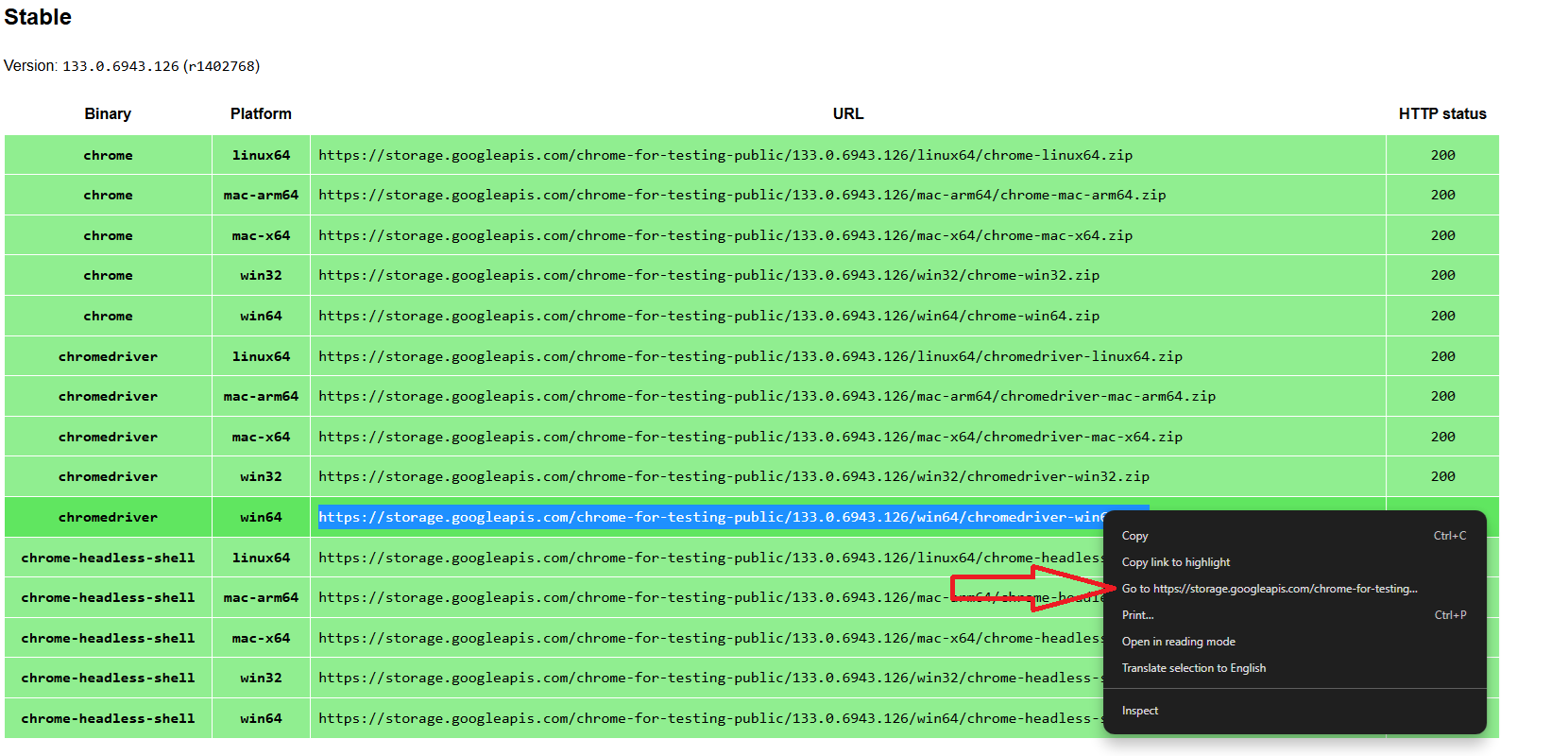Click the chrome-headless-shell win64 binary cell
The width and height of the screenshot is (1568, 756).
[108, 718]
